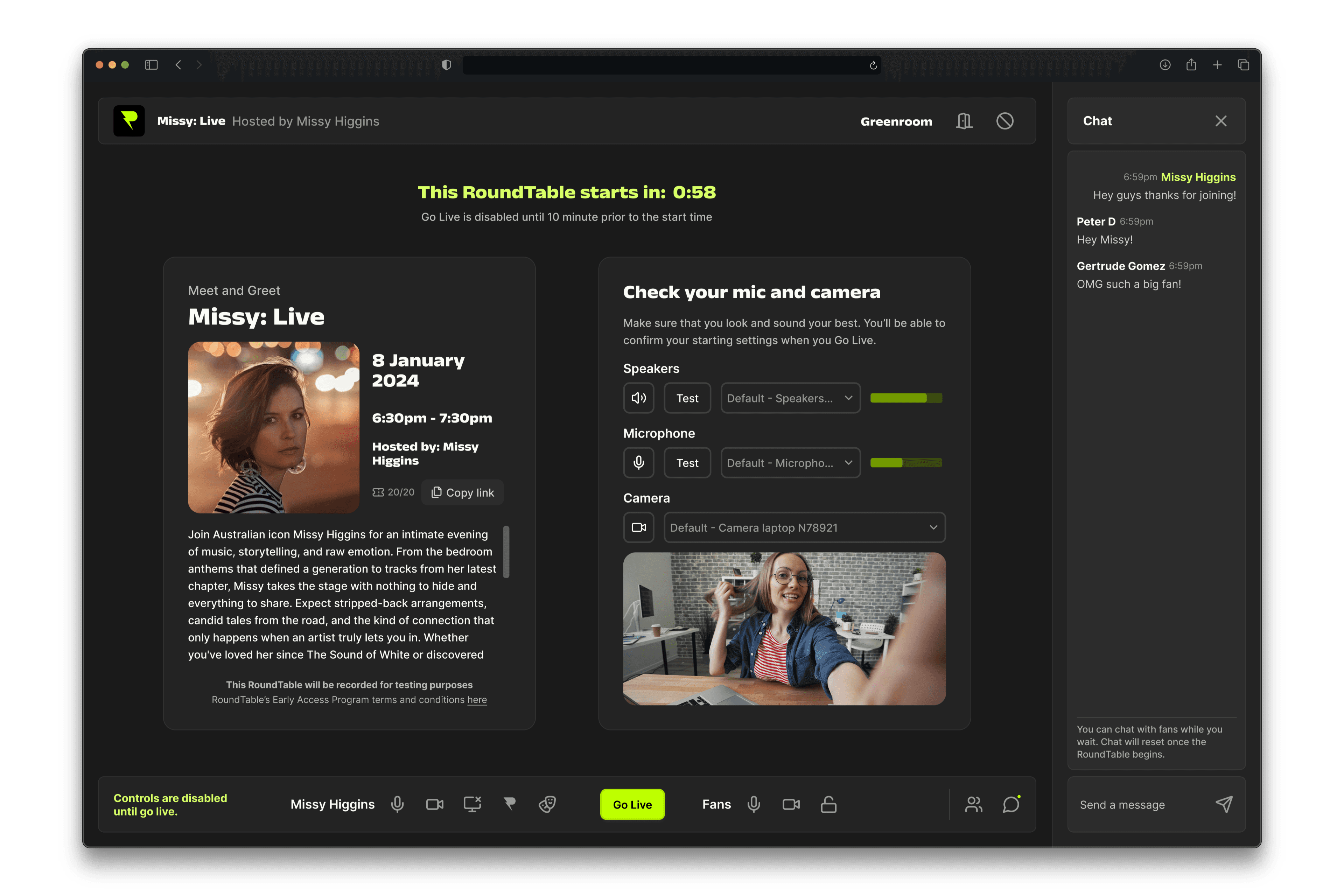Toggle the Fans camera in bottom bar
This screenshot has width=1344, height=896.
(791, 804)
